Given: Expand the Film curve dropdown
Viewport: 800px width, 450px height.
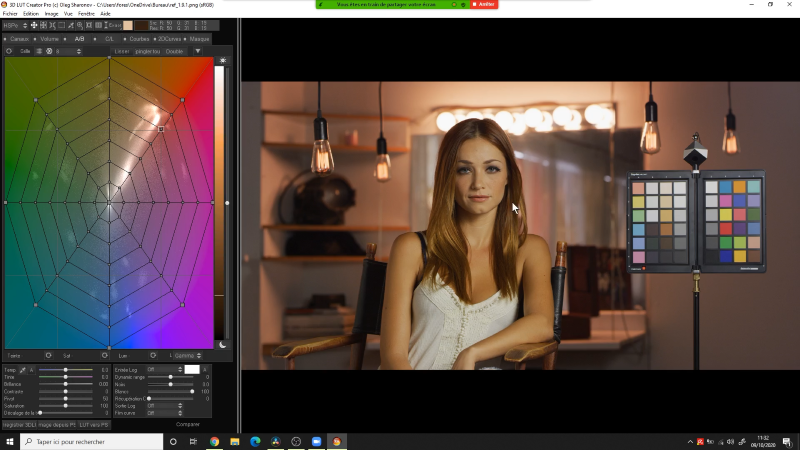Looking at the screenshot, I should tap(163, 412).
